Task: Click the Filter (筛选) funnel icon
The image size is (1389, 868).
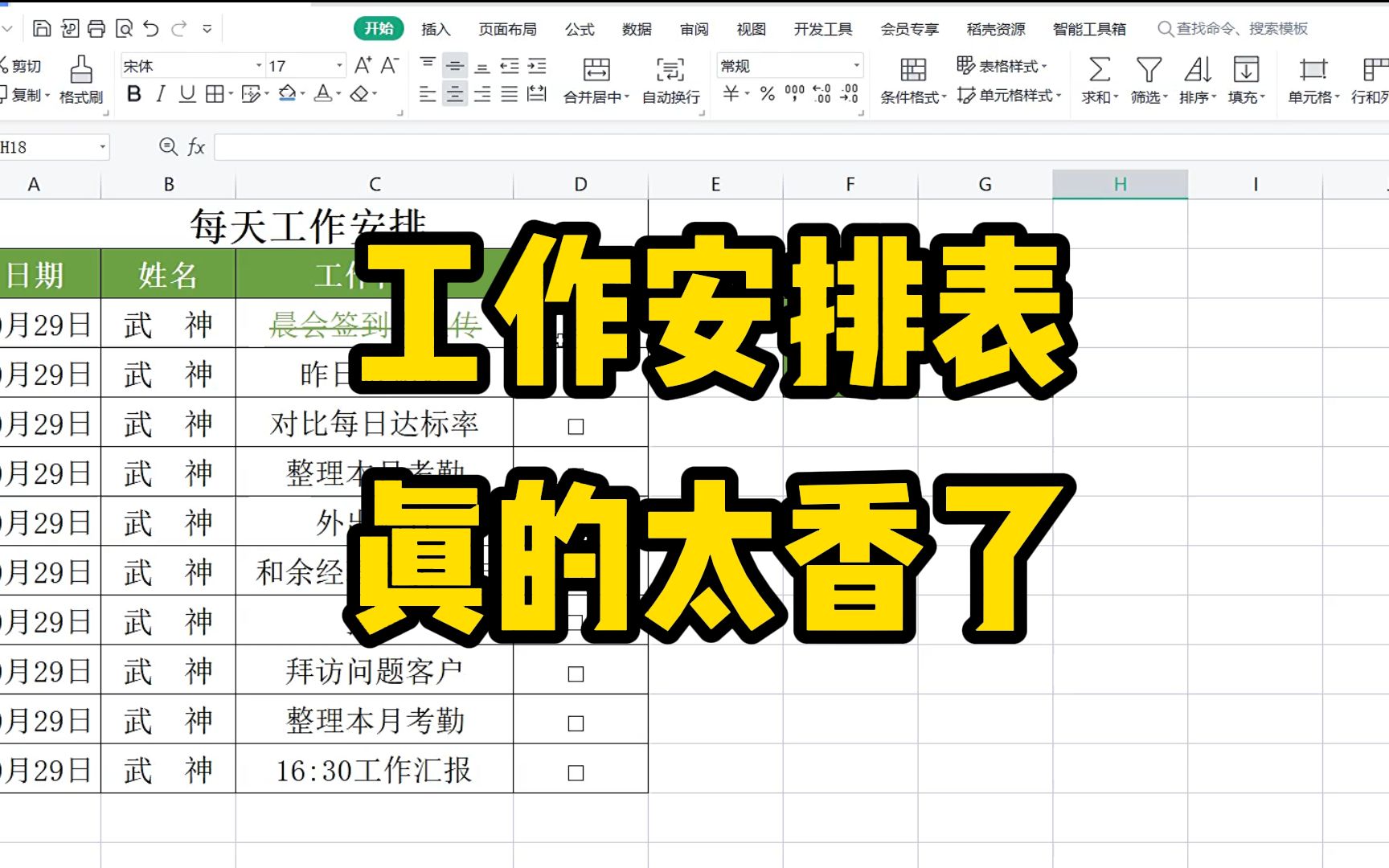Action: tap(1149, 70)
